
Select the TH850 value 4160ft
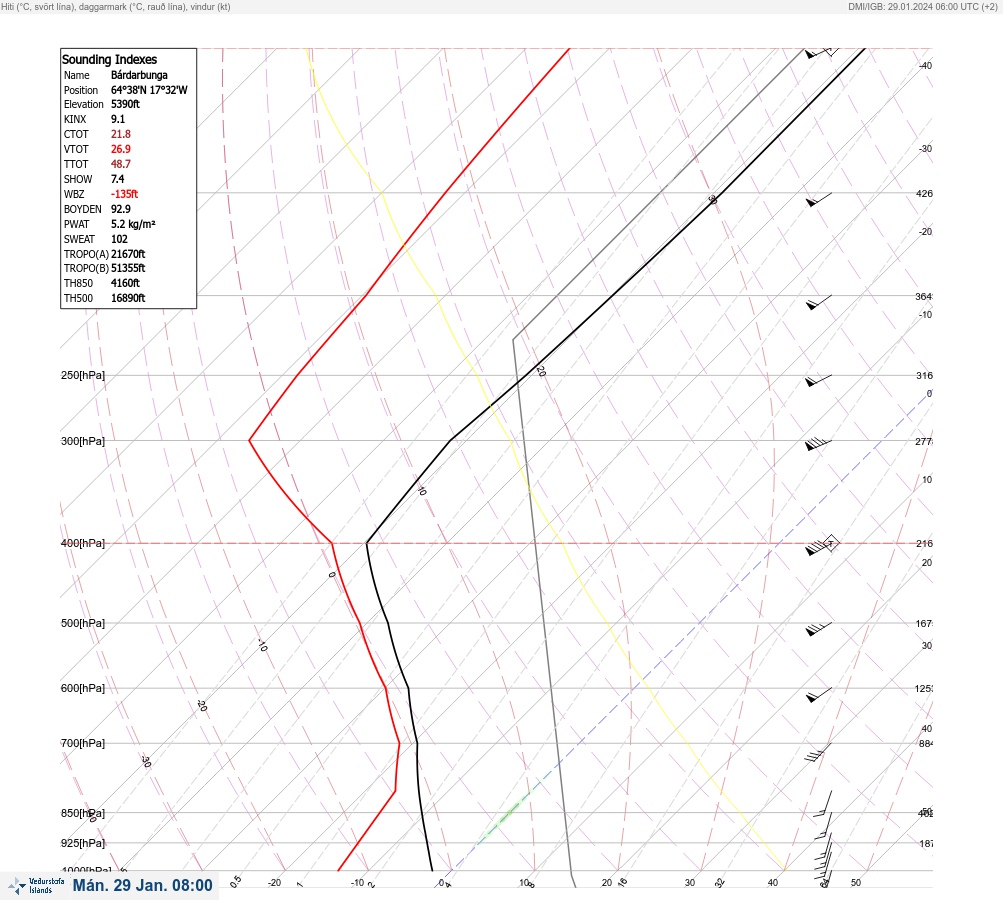pos(125,283)
